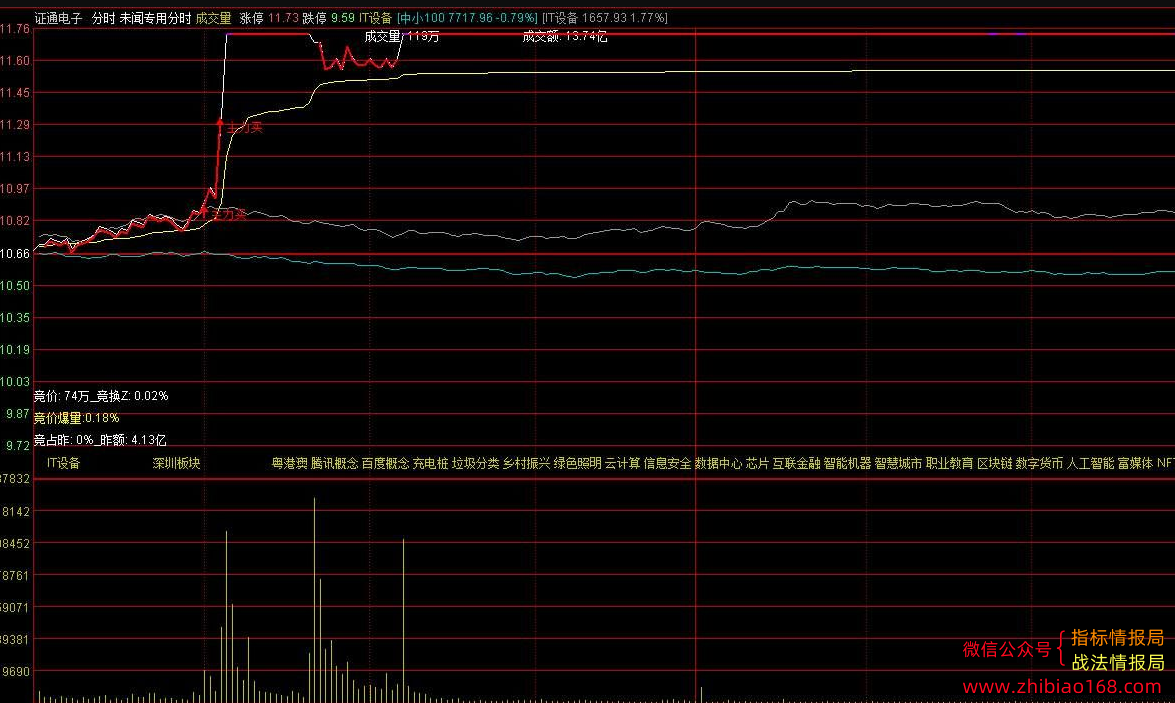Select the 垃圾分类 concept tag
The height and width of the screenshot is (703, 1175).
(x=475, y=463)
